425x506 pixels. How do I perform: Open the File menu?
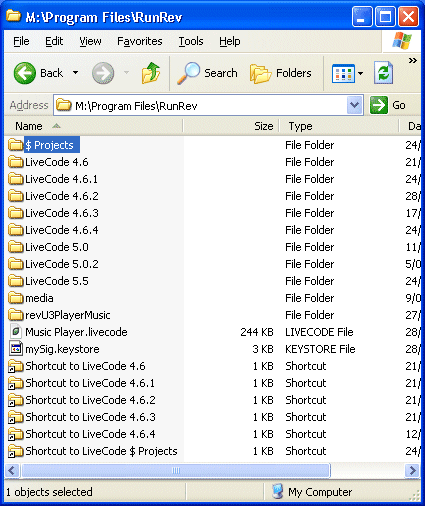coord(21,41)
